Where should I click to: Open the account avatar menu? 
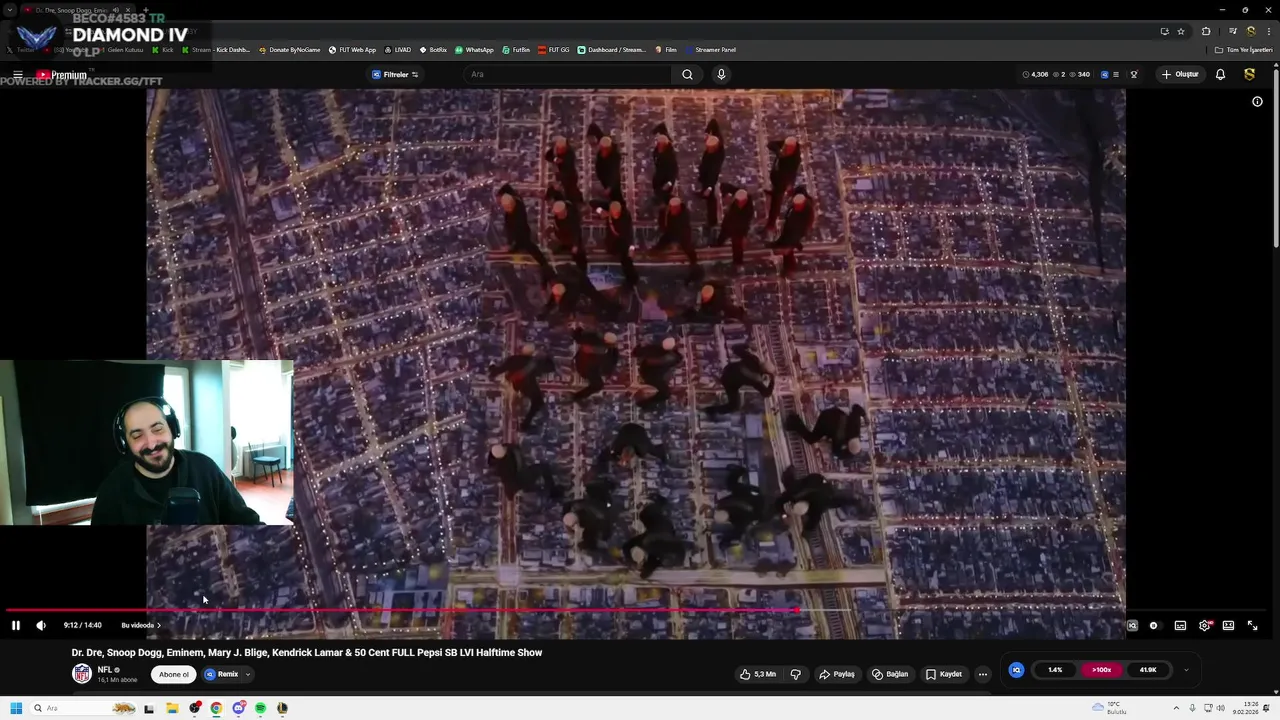pos(1249,74)
